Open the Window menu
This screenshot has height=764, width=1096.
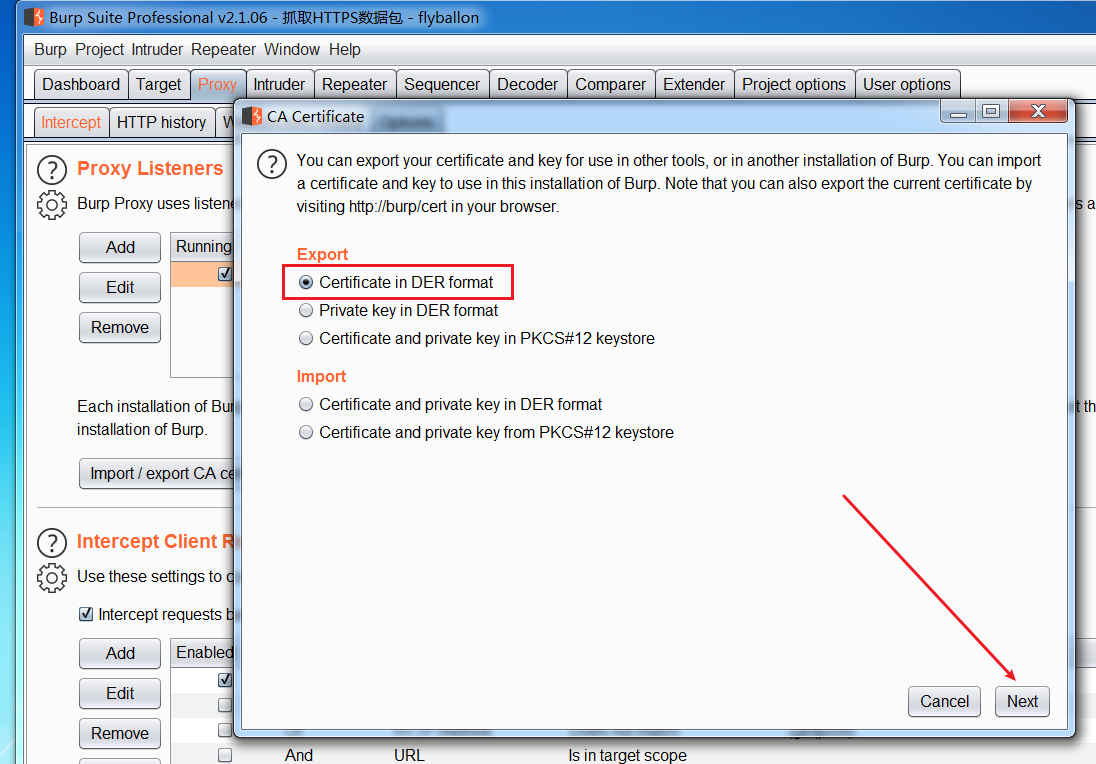tap(291, 50)
